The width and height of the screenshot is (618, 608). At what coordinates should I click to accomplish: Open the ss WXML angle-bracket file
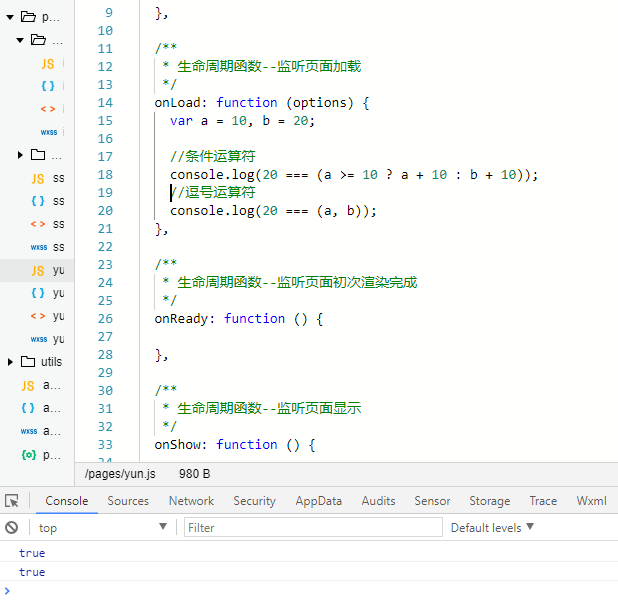tap(48, 224)
